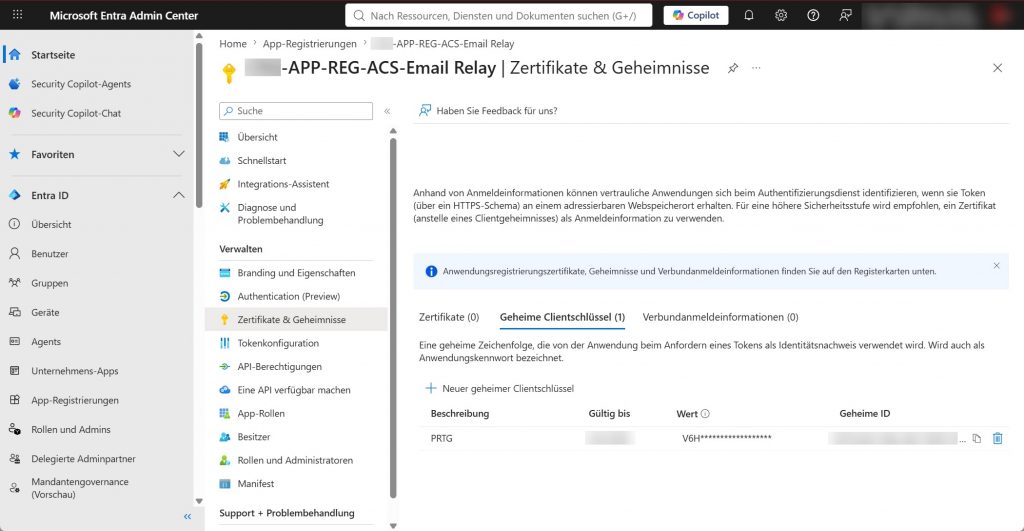Collapse the Entra ID section chevron
The width and height of the screenshot is (1024, 531).
(178, 195)
